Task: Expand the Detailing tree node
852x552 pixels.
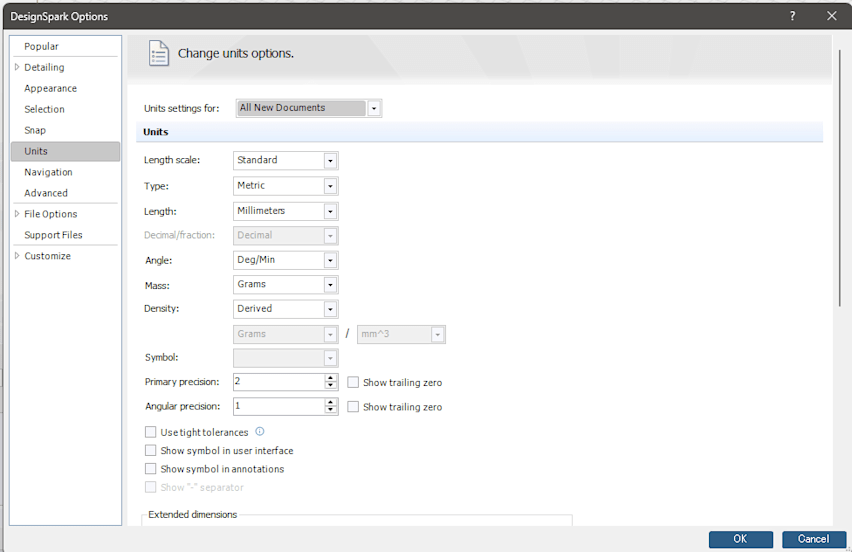Action: click(x=17, y=67)
